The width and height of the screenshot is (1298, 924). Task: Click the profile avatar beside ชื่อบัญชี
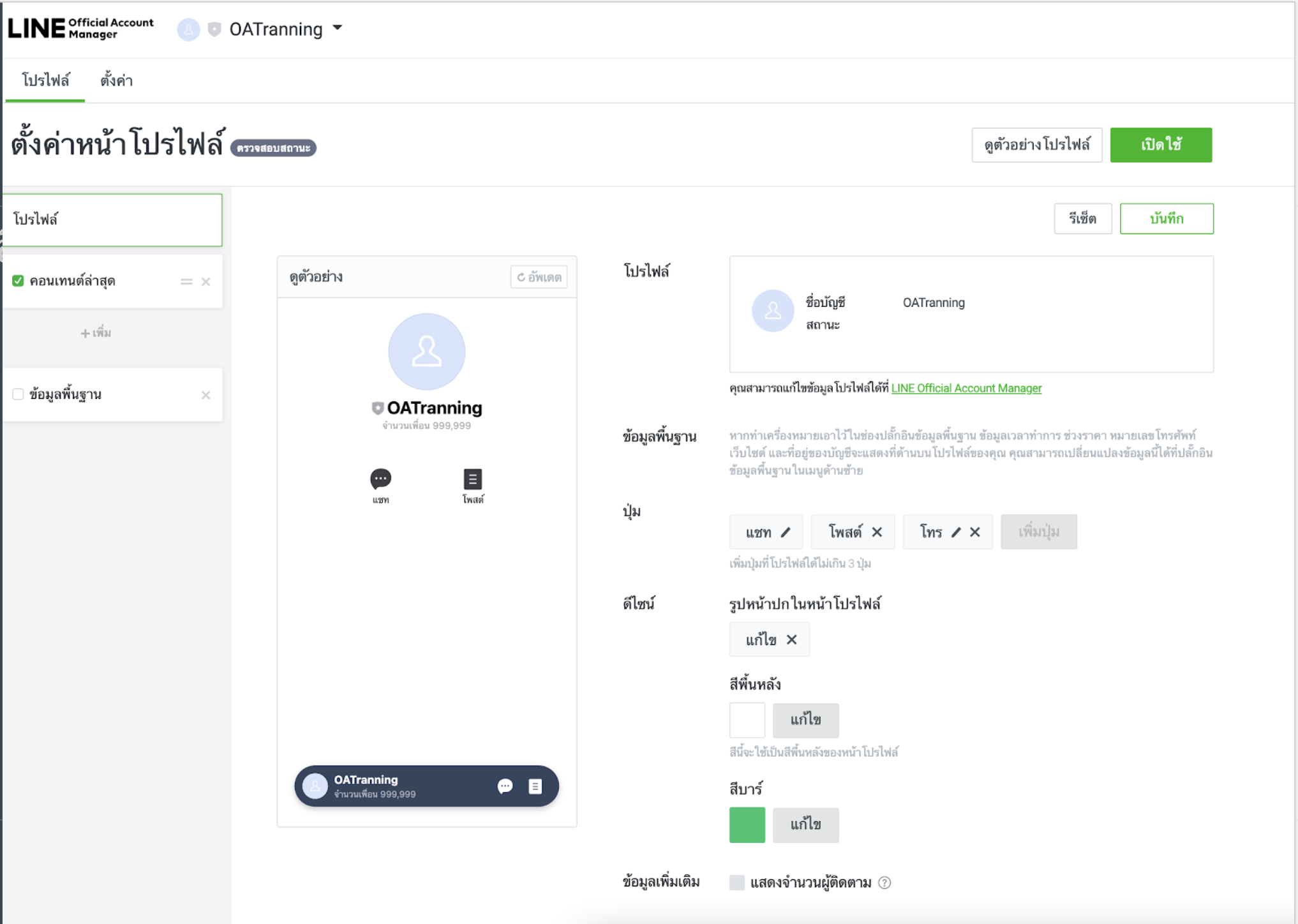click(x=773, y=311)
